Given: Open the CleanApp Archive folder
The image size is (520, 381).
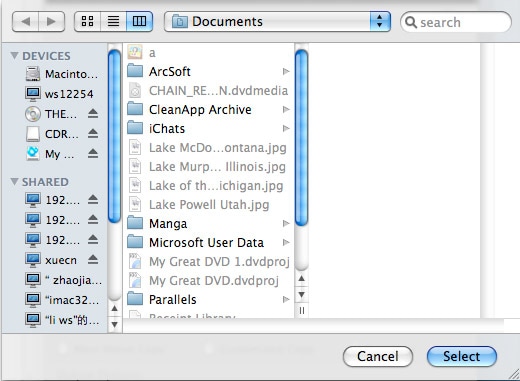Looking at the screenshot, I should (x=200, y=109).
